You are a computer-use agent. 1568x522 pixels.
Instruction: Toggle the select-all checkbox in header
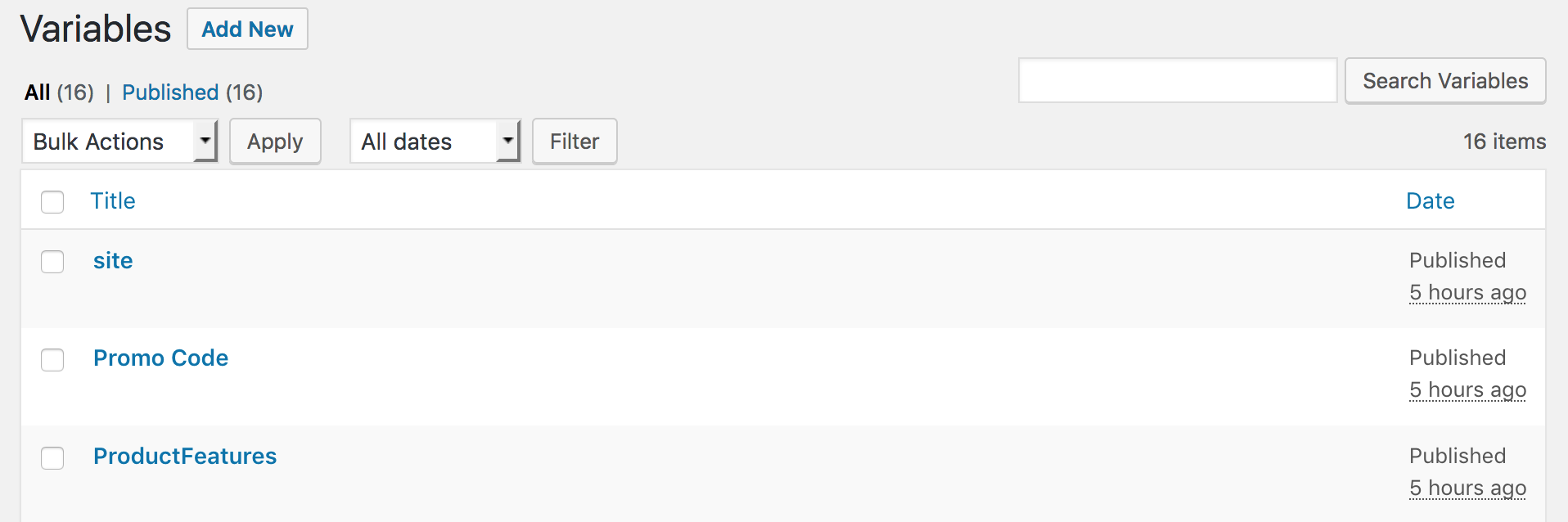52,201
